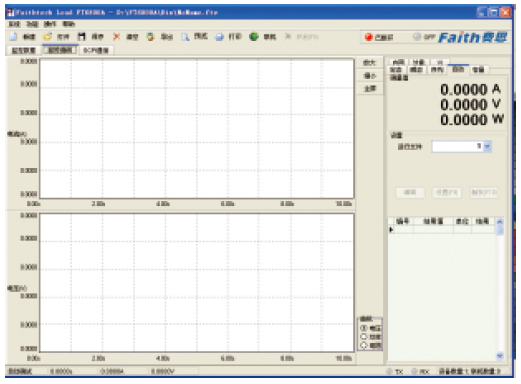Click the third button below zoom buttons
This screenshot has height=384, width=521.
(370, 89)
